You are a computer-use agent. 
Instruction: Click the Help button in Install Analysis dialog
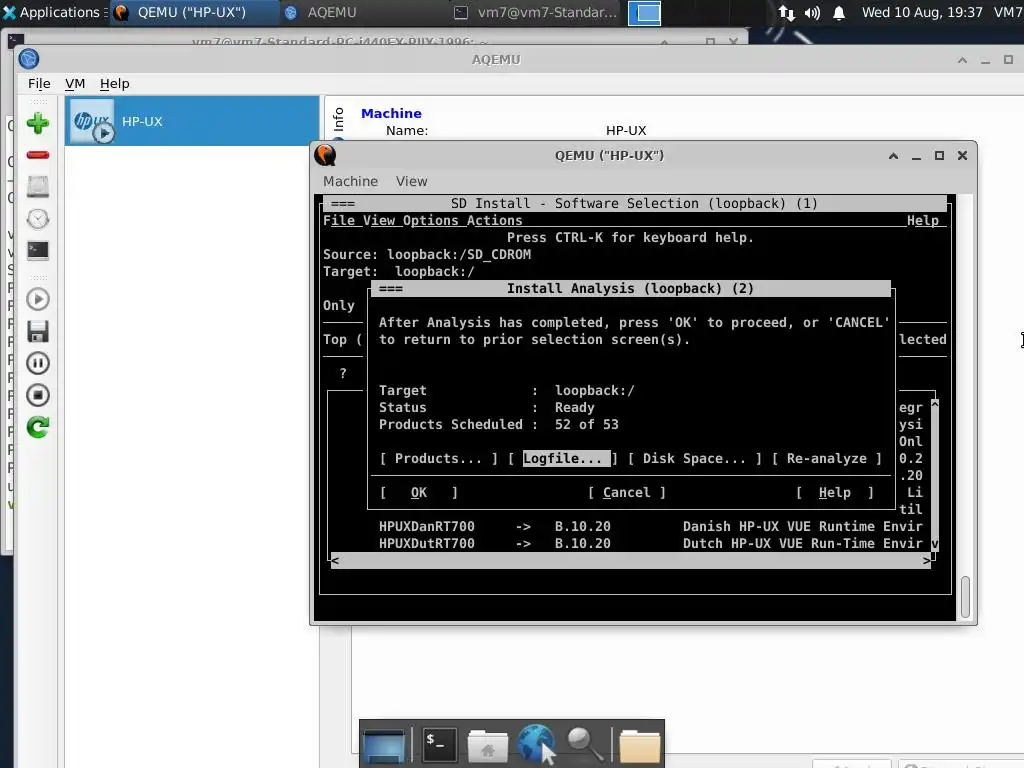(x=835, y=492)
